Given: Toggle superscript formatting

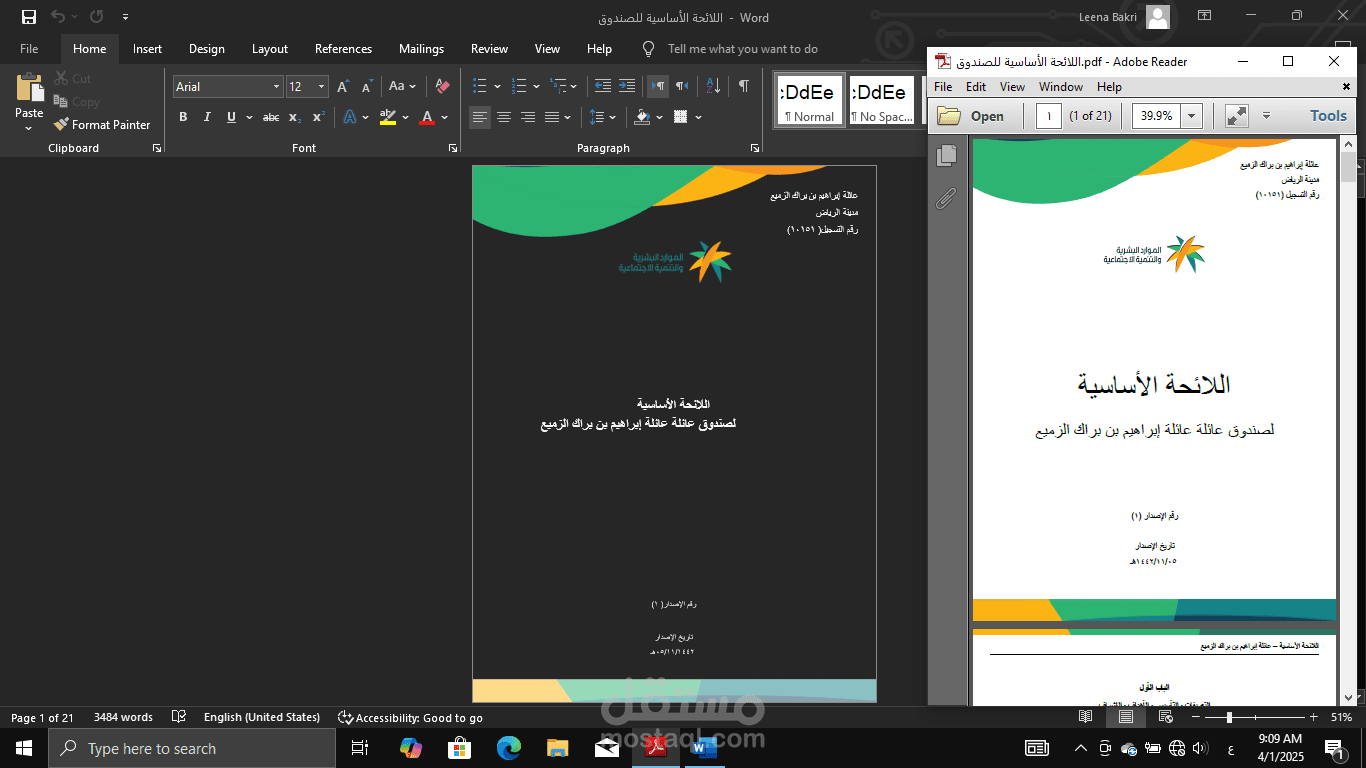Looking at the screenshot, I should point(317,117).
